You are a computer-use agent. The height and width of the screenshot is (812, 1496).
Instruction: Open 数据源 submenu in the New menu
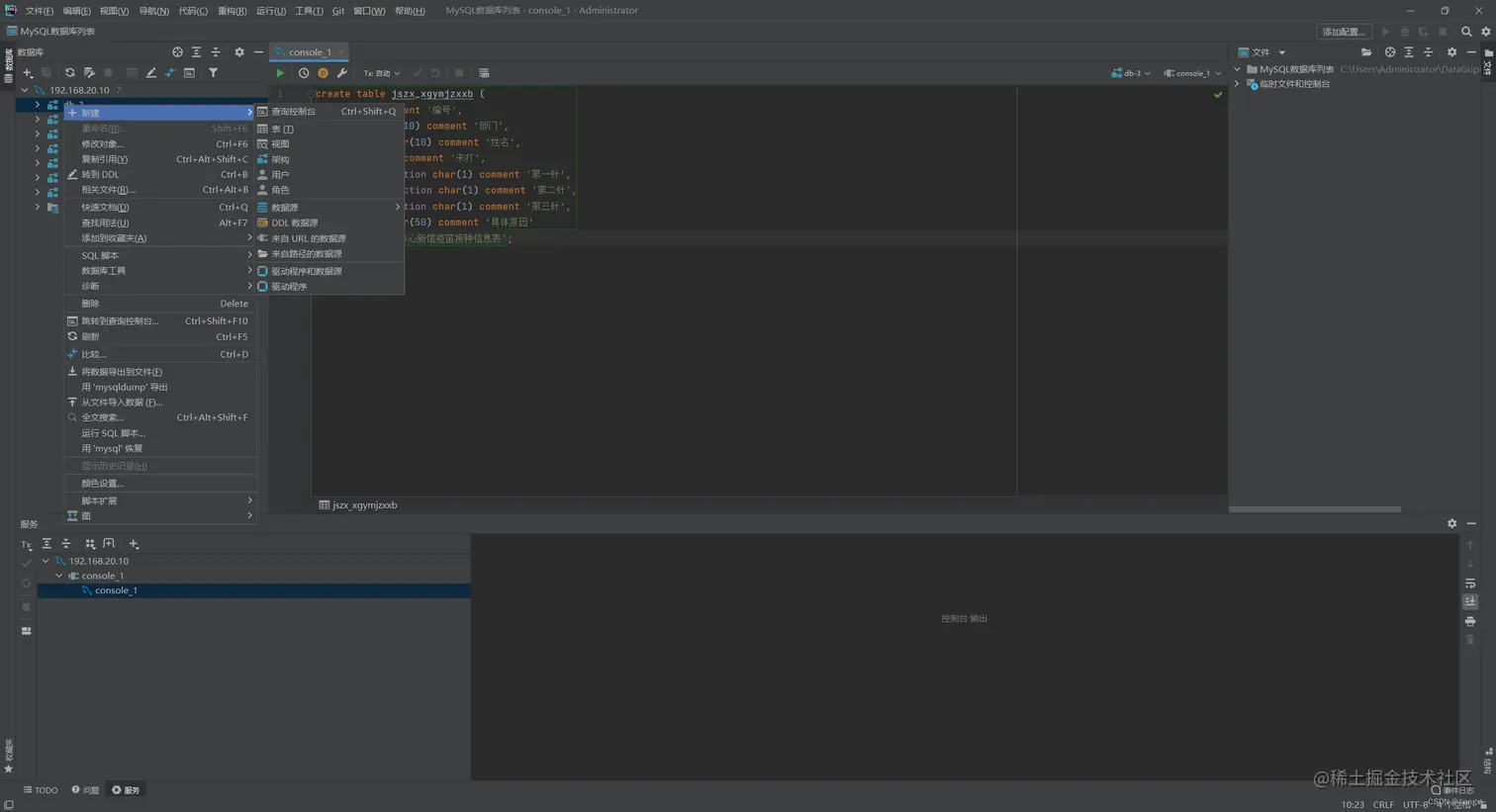click(329, 207)
